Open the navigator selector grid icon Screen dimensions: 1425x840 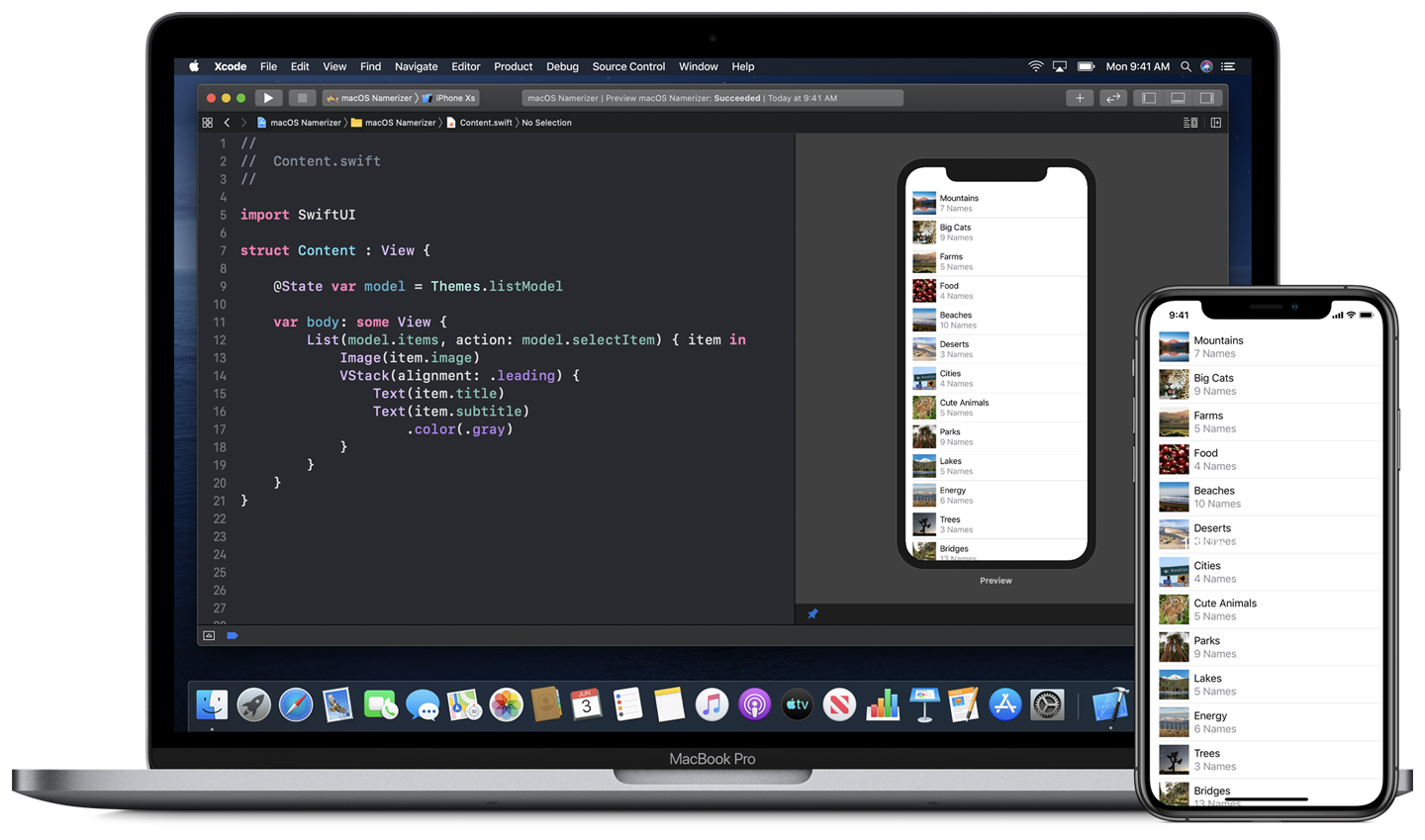click(207, 122)
